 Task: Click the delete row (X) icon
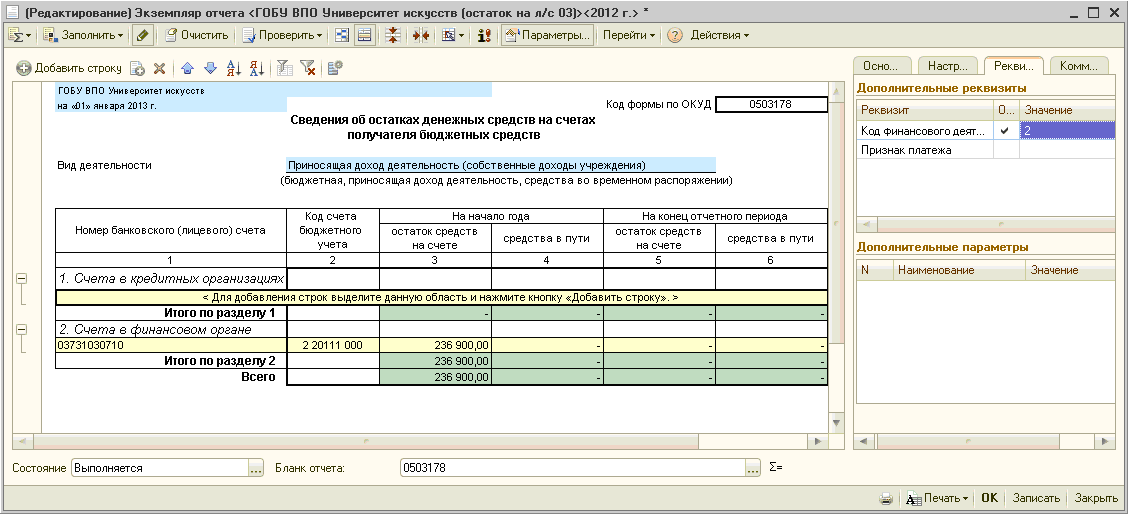pyautogui.click(x=159, y=68)
